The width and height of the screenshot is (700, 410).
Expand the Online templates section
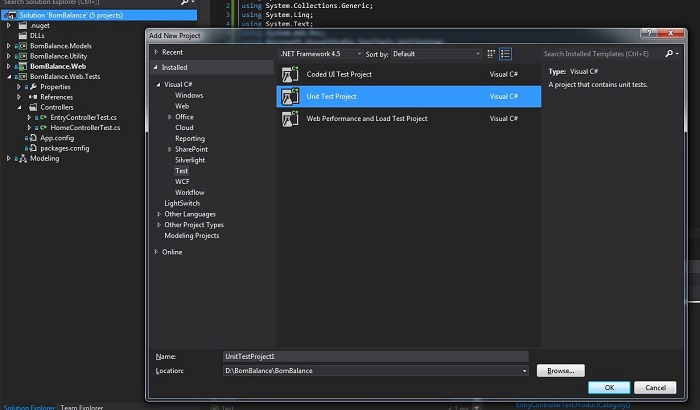click(x=156, y=252)
